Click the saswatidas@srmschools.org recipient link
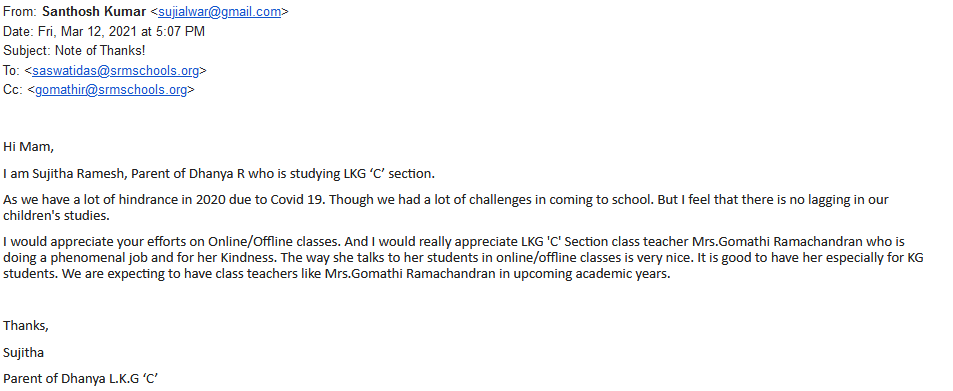The width and height of the screenshot is (953, 391). pos(115,71)
